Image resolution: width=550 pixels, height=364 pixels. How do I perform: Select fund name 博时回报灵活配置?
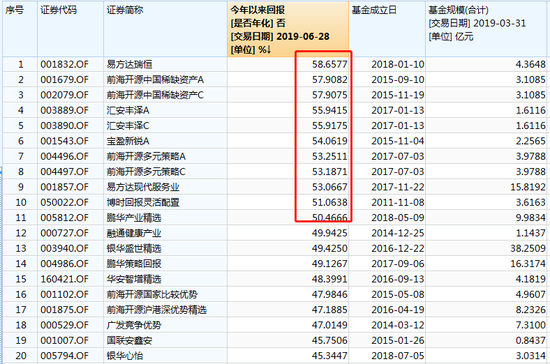click(x=143, y=202)
